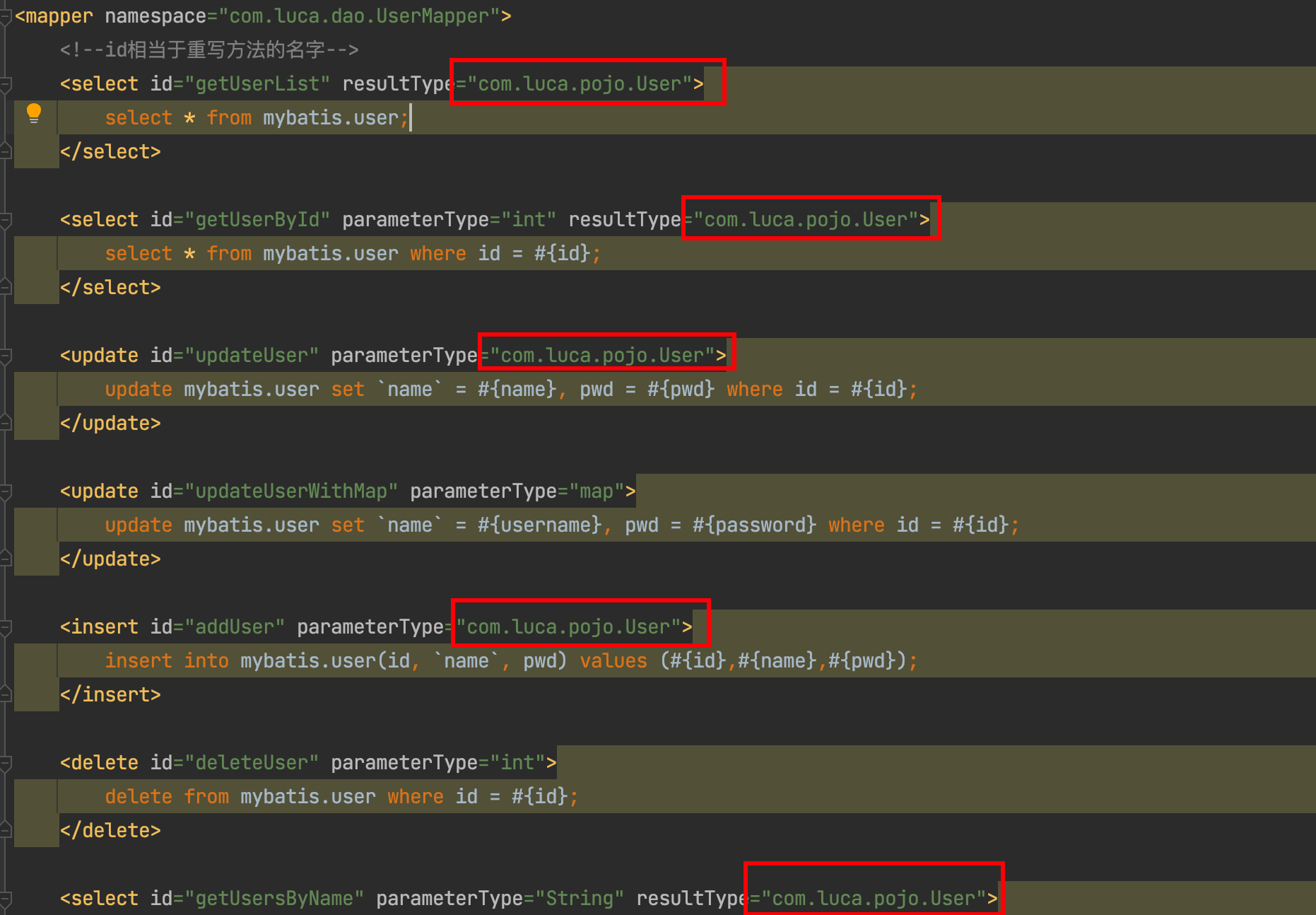Viewport: 1316px width, 915px height.
Task: Click the closing </delete> tag fold marker
Action: (x=6, y=830)
